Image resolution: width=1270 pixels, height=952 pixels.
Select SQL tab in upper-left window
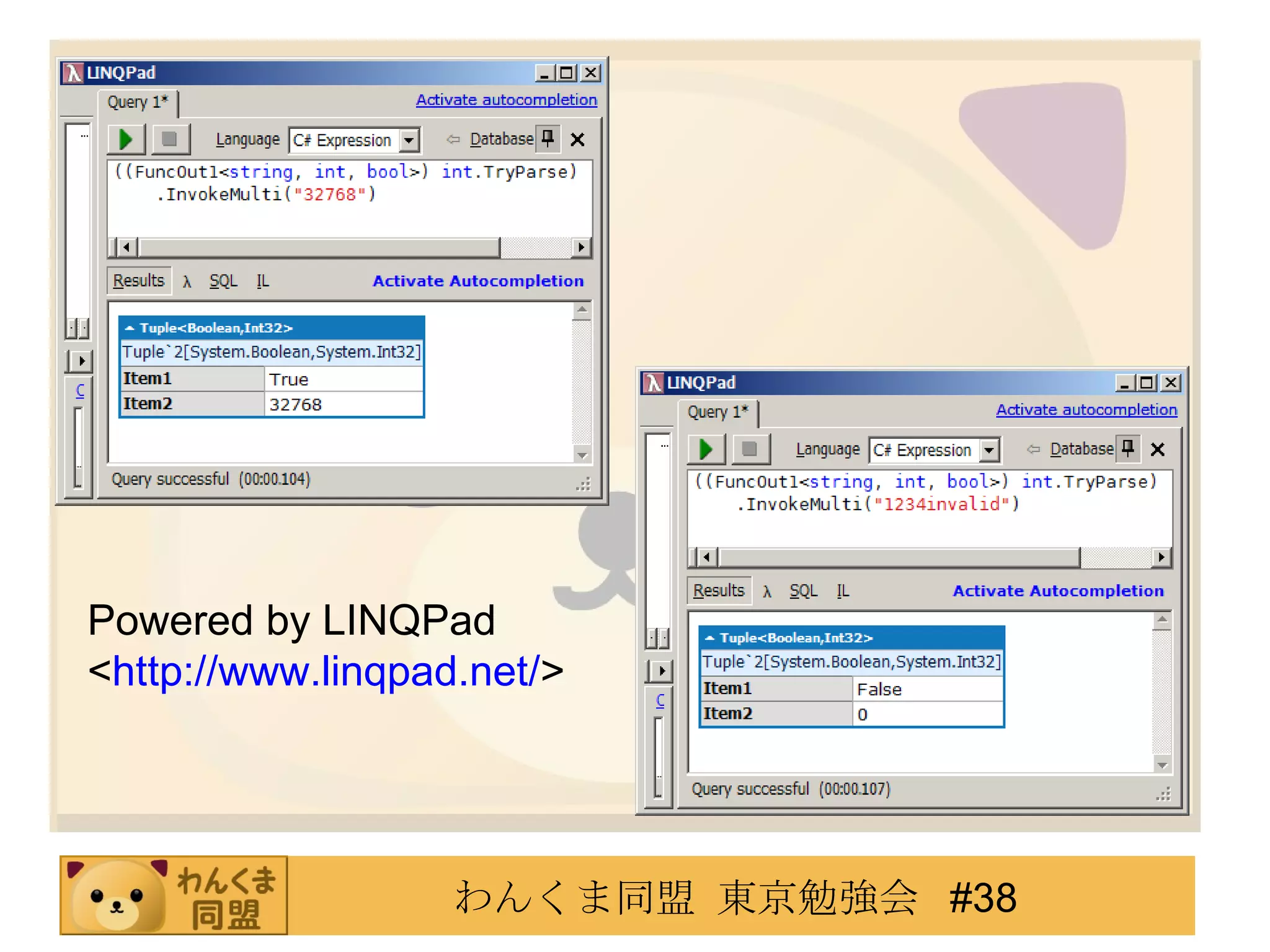coord(223,281)
